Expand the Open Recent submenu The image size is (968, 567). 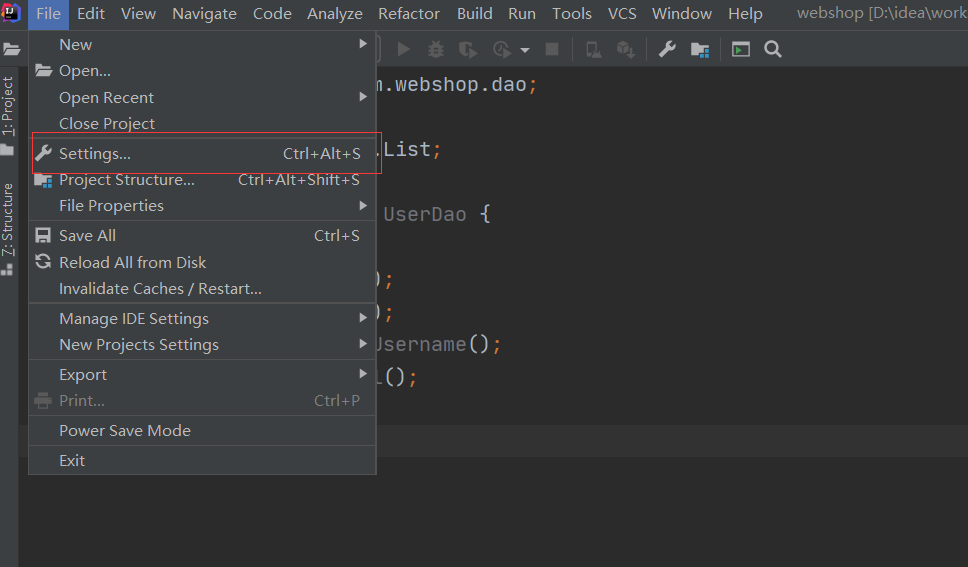pyautogui.click(x=202, y=98)
